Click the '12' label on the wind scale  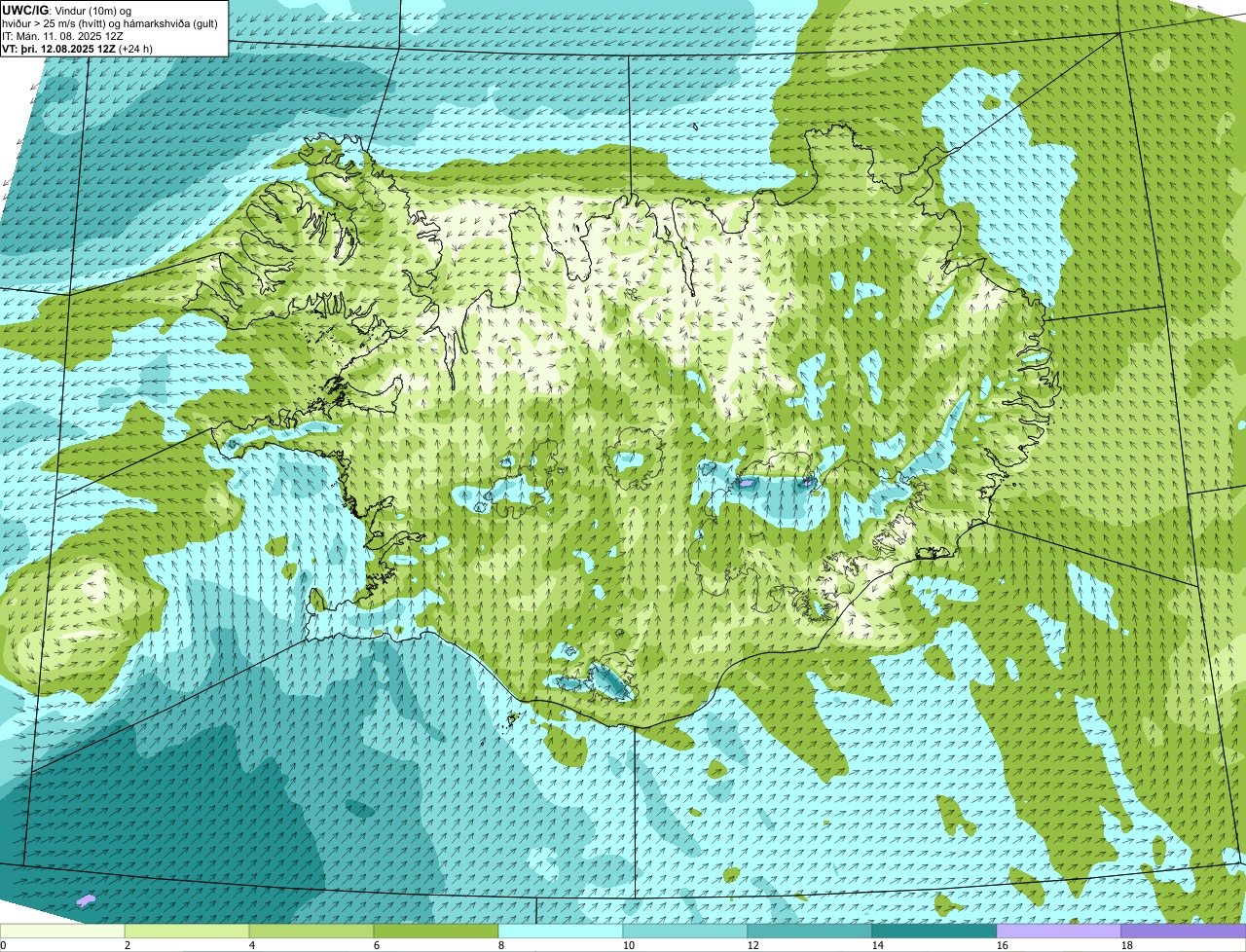753,945
